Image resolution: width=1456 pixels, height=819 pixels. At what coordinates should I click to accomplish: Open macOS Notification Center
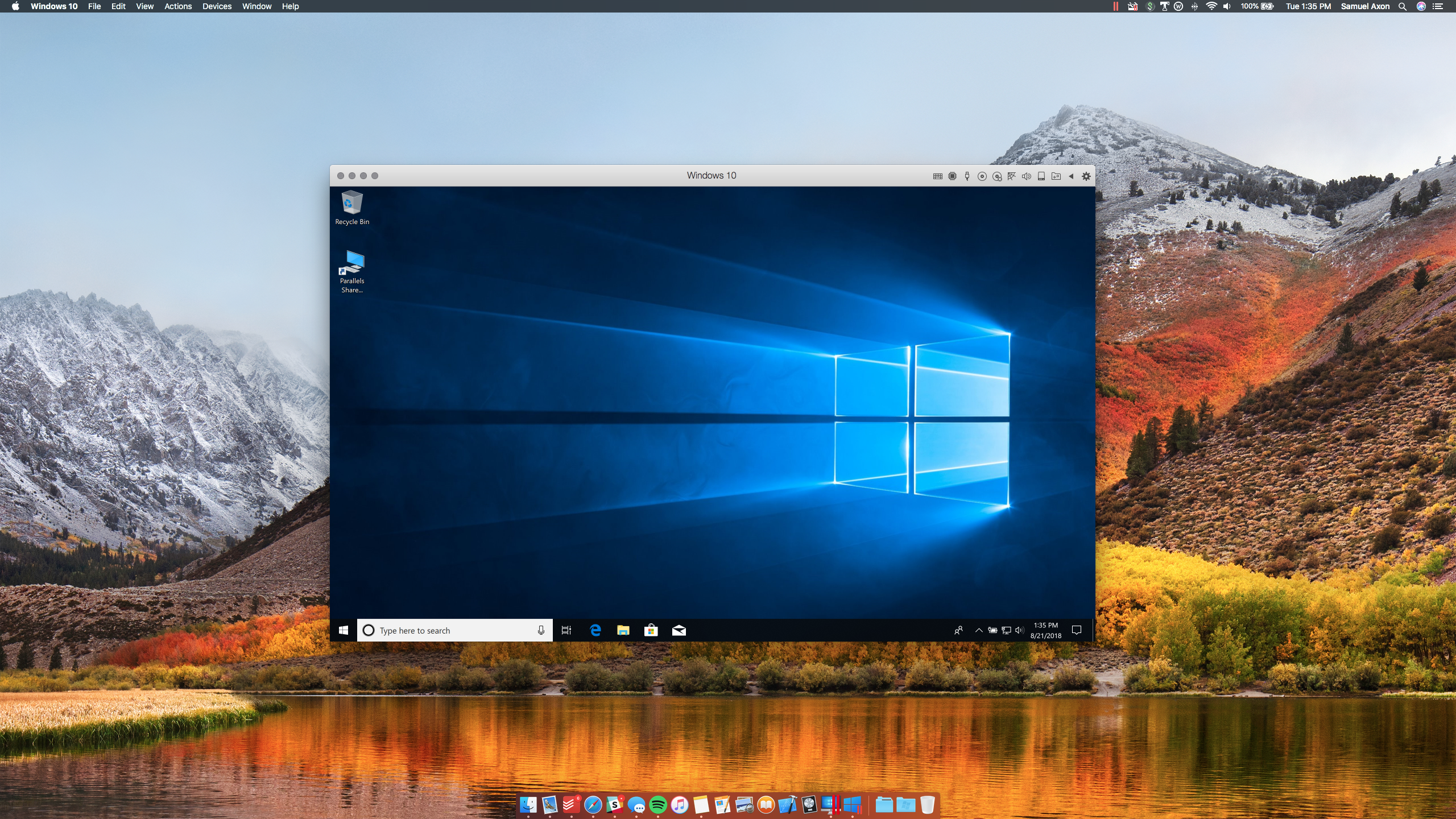(1438, 6)
